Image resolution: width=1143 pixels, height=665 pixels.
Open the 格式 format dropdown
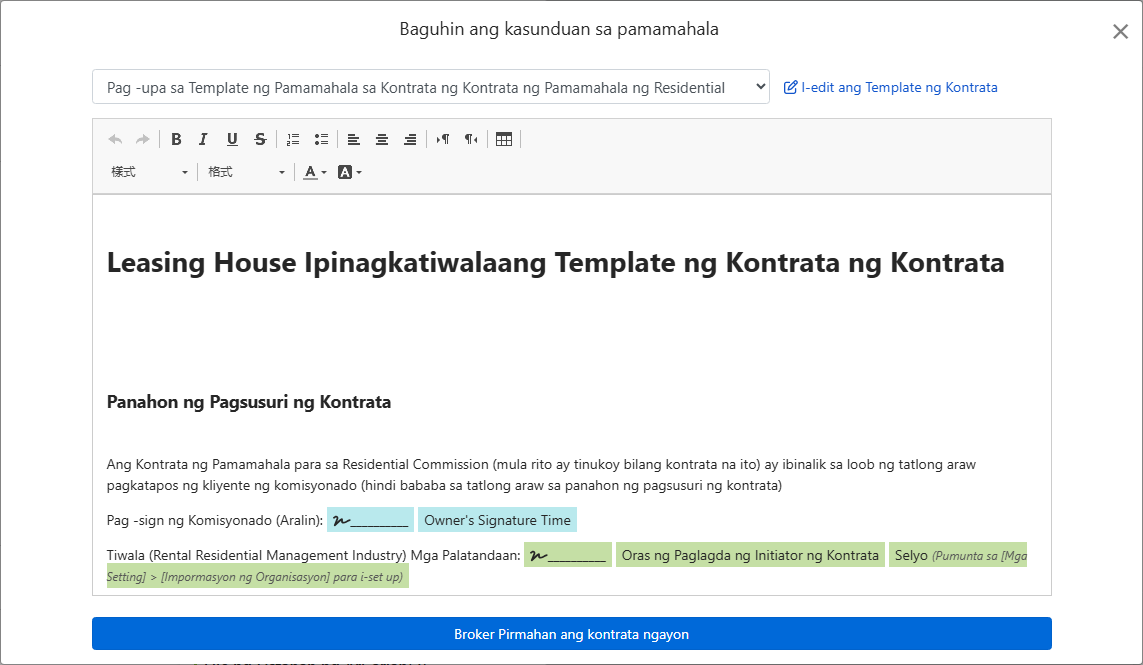pos(246,172)
